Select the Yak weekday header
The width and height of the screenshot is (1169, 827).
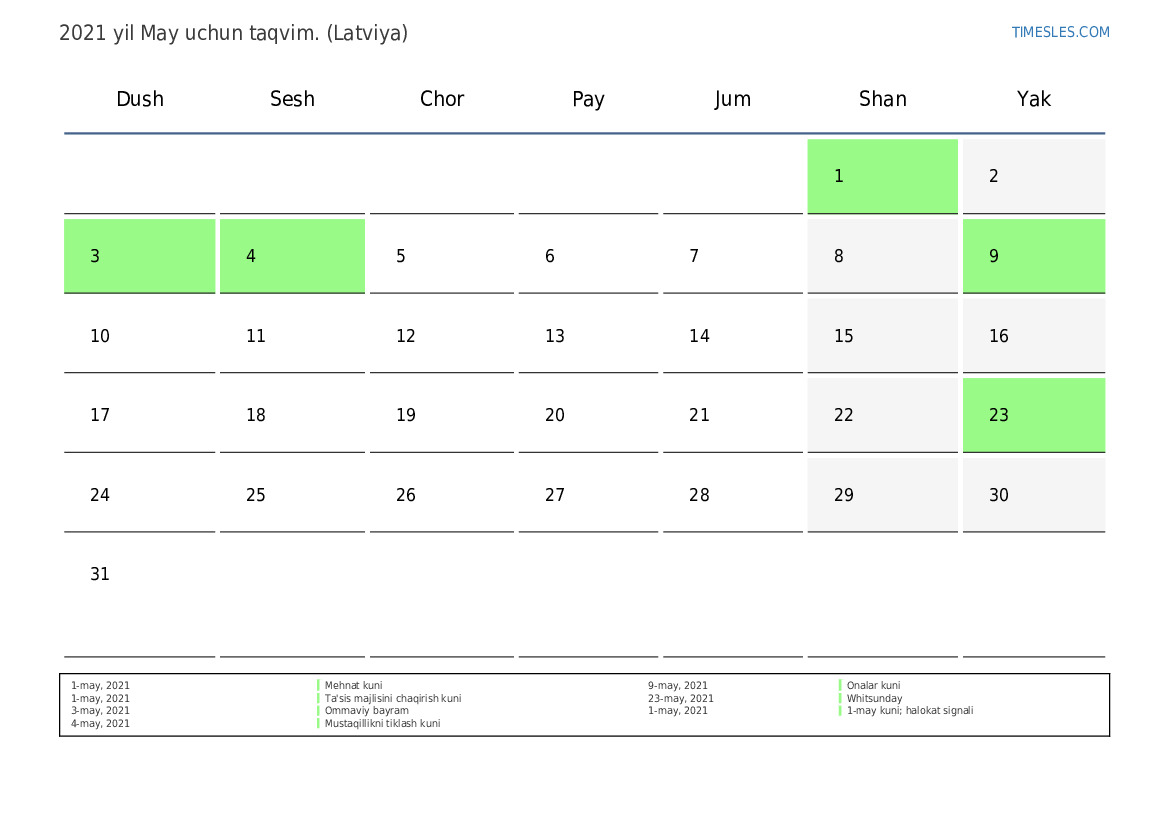tap(1033, 99)
